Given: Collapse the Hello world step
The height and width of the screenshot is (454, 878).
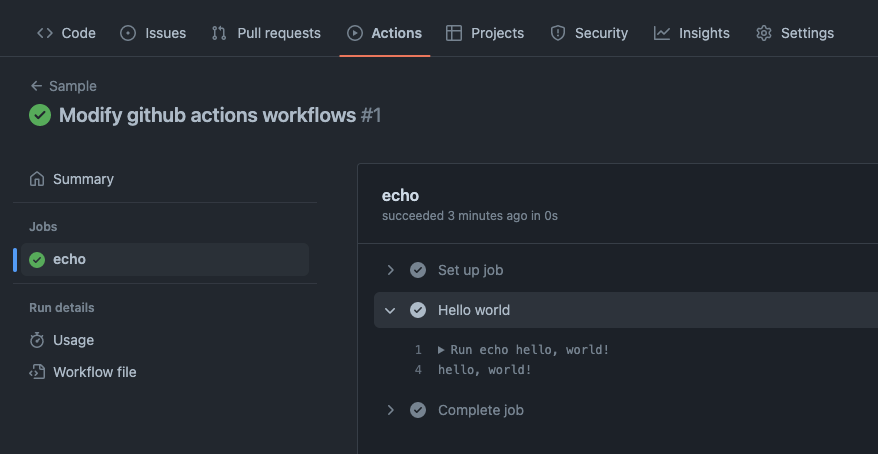Looking at the screenshot, I should click(x=391, y=310).
